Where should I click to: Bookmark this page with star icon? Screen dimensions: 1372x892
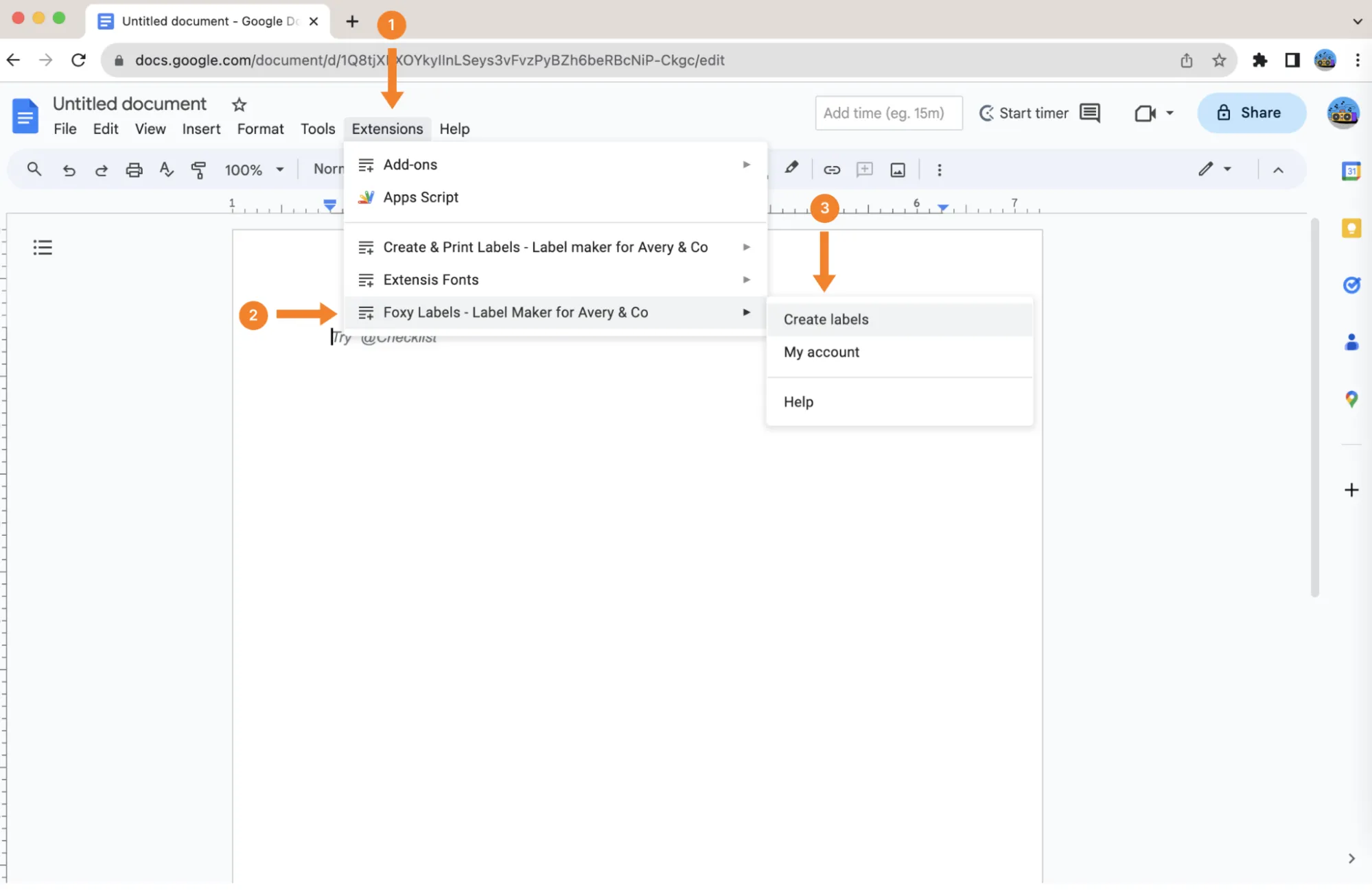1219,60
